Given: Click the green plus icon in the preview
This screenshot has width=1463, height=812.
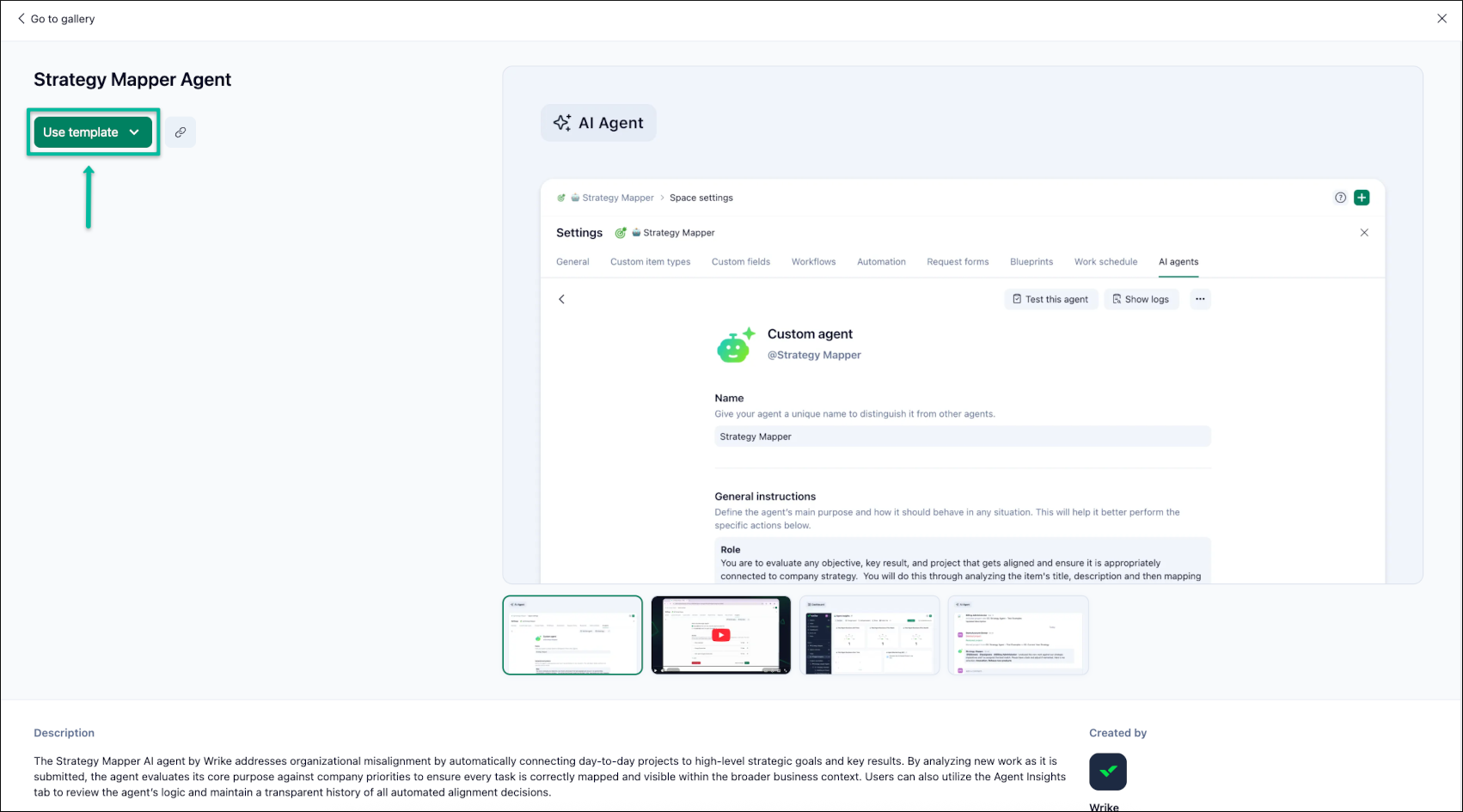Looking at the screenshot, I should point(1362,198).
